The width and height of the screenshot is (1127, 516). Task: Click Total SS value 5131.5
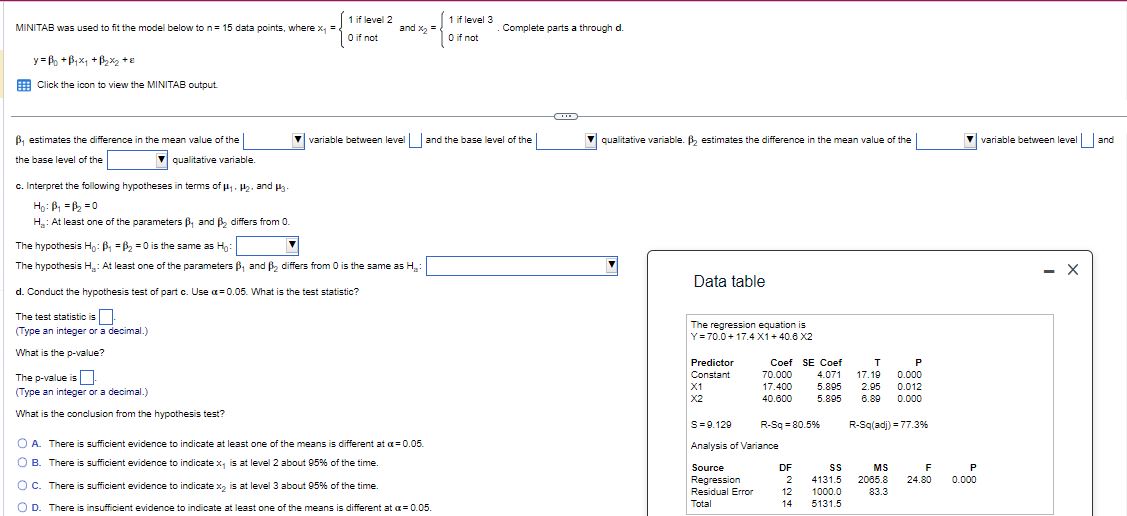pyautogui.click(x=827, y=504)
